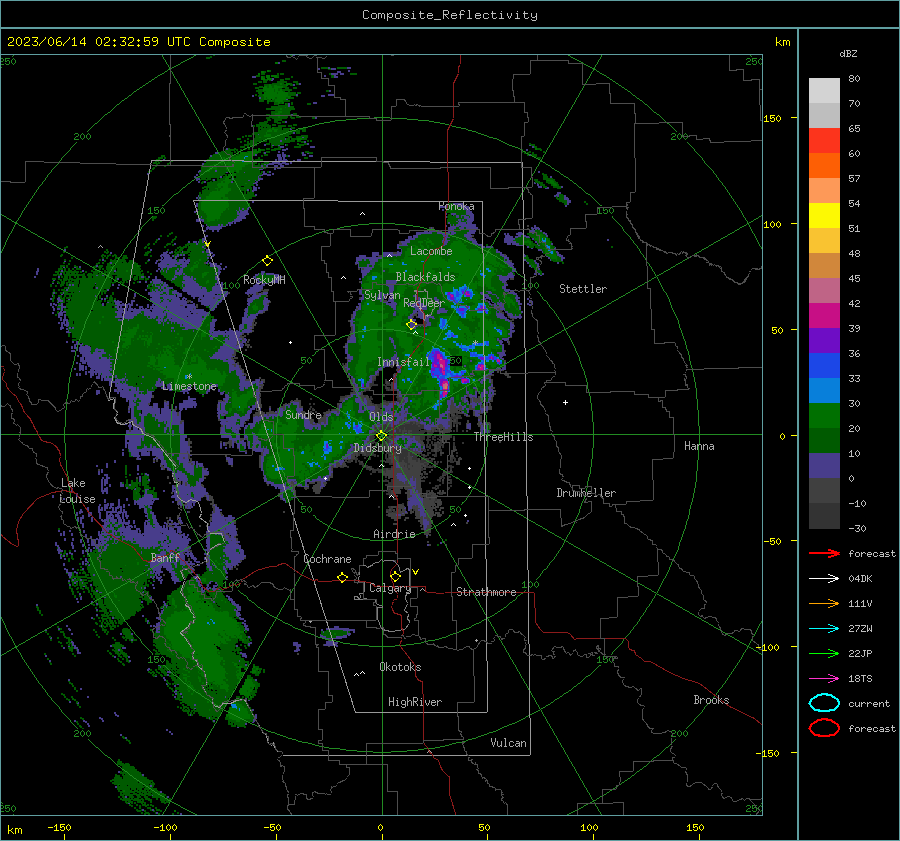Click the magenta storm core east of Innisfail
900x841 pixels.
440,363
